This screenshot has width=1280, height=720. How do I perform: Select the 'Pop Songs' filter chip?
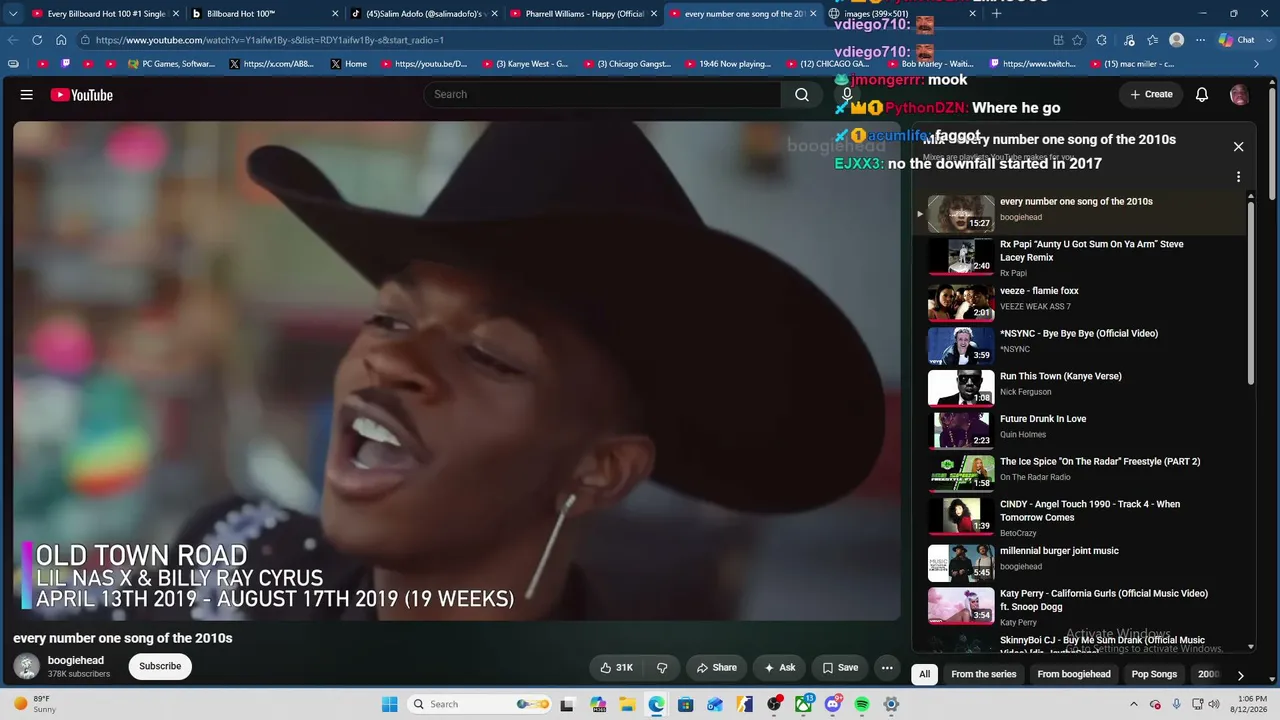coord(1154,675)
